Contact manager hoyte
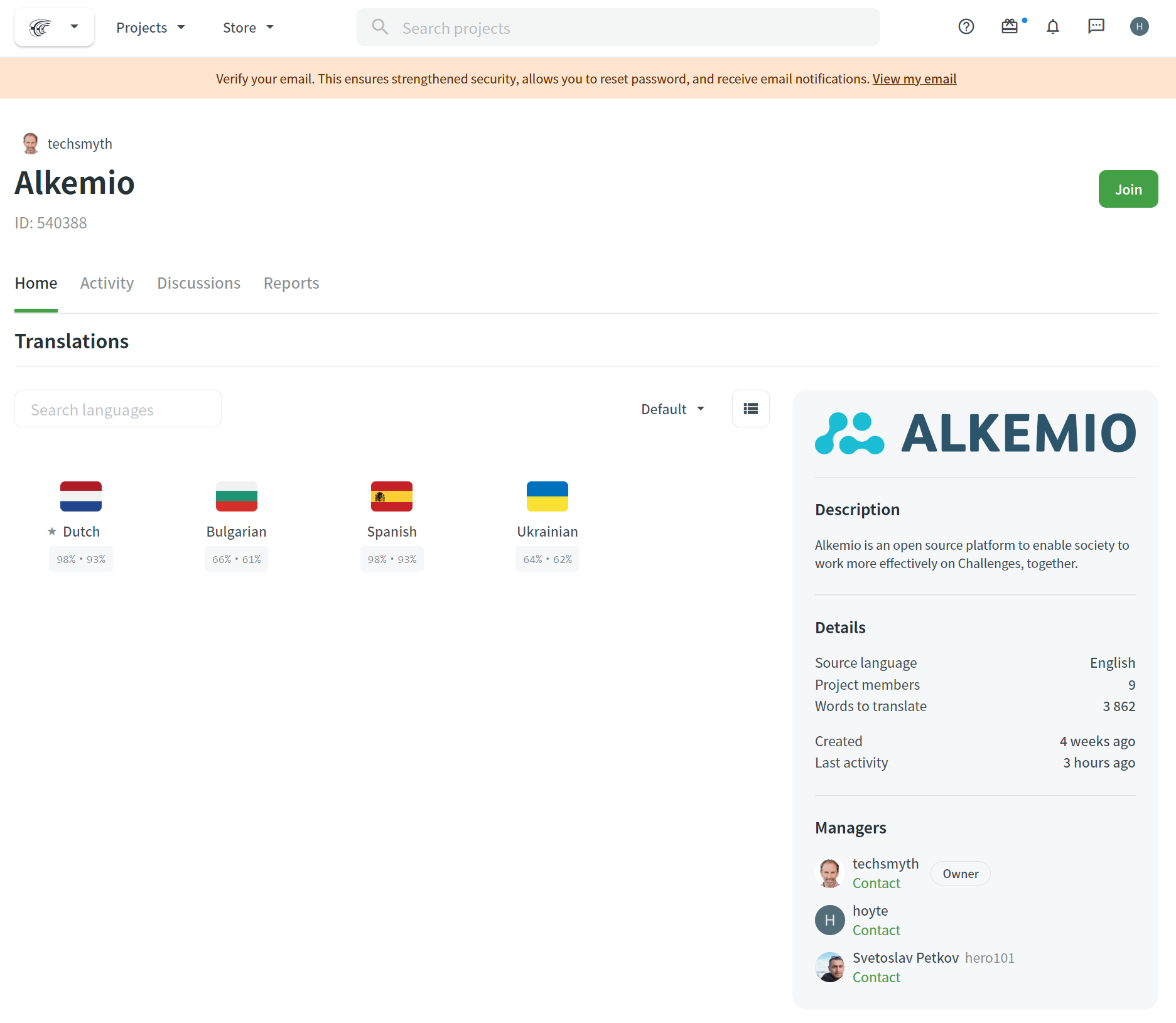 (x=876, y=930)
